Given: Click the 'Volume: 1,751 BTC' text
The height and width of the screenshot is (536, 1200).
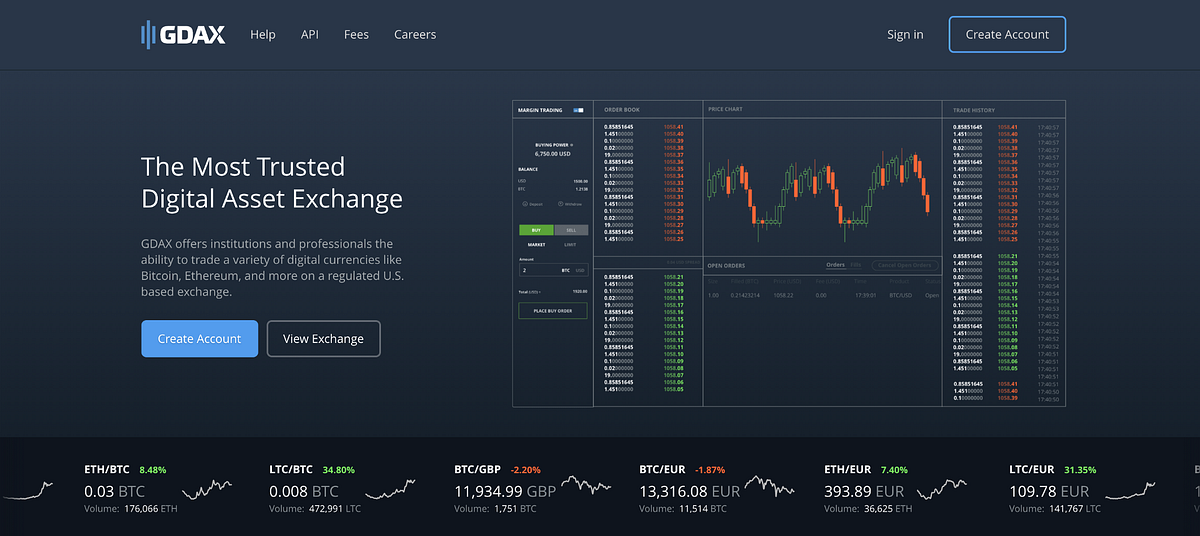Looking at the screenshot, I should [495, 509].
